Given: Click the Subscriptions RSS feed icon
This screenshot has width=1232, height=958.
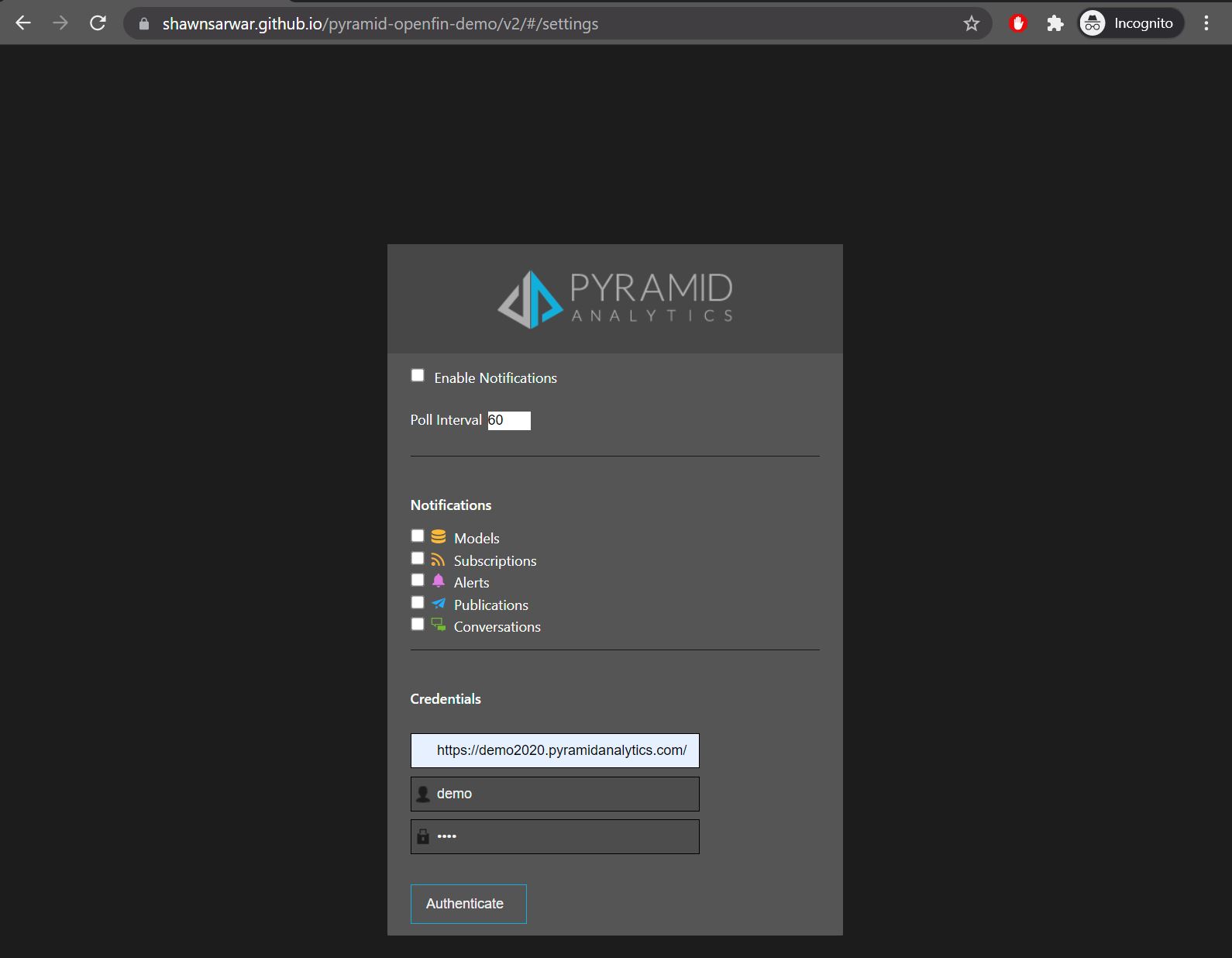Looking at the screenshot, I should click(439, 560).
